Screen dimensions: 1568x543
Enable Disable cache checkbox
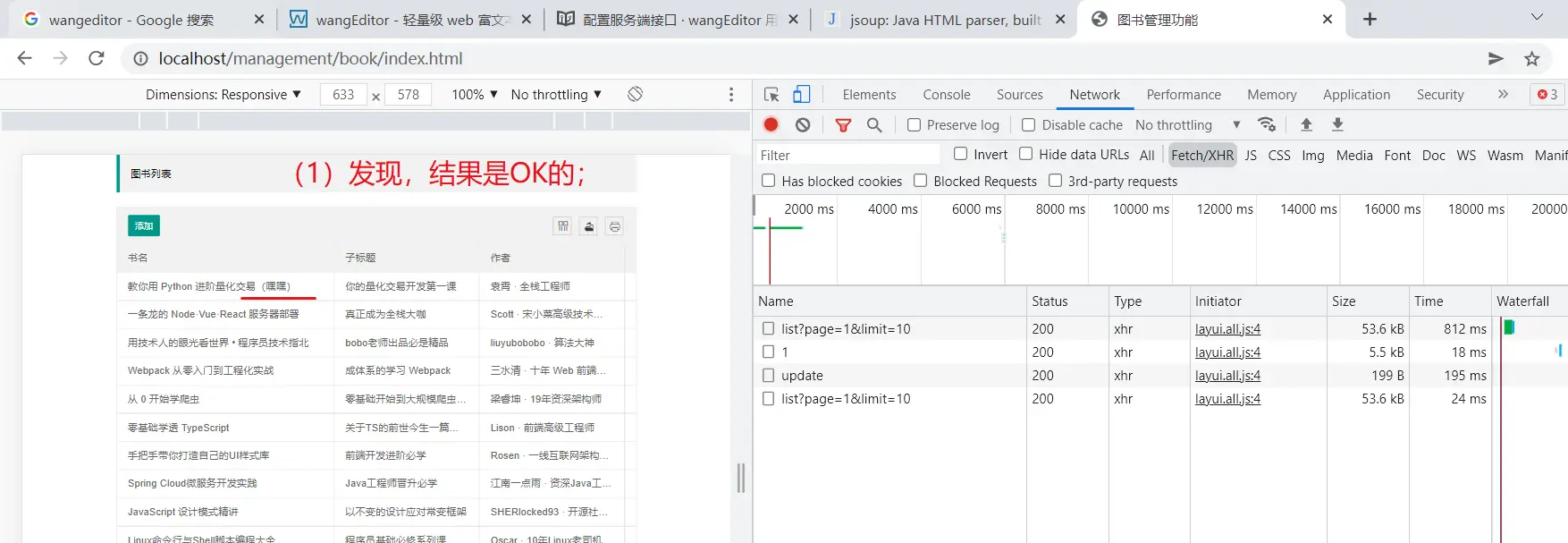click(1029, 124)
